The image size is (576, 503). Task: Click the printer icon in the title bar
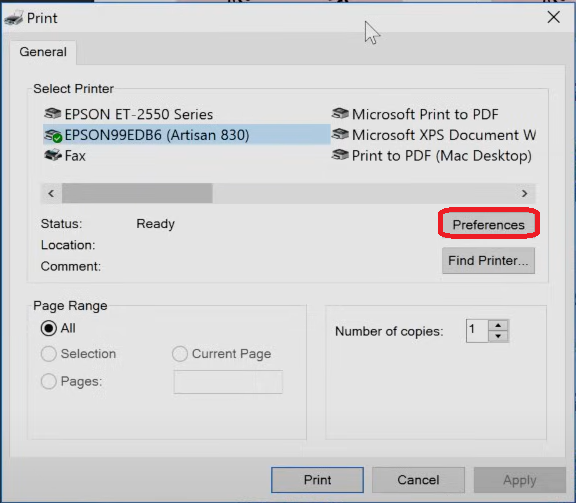[14, 18]
